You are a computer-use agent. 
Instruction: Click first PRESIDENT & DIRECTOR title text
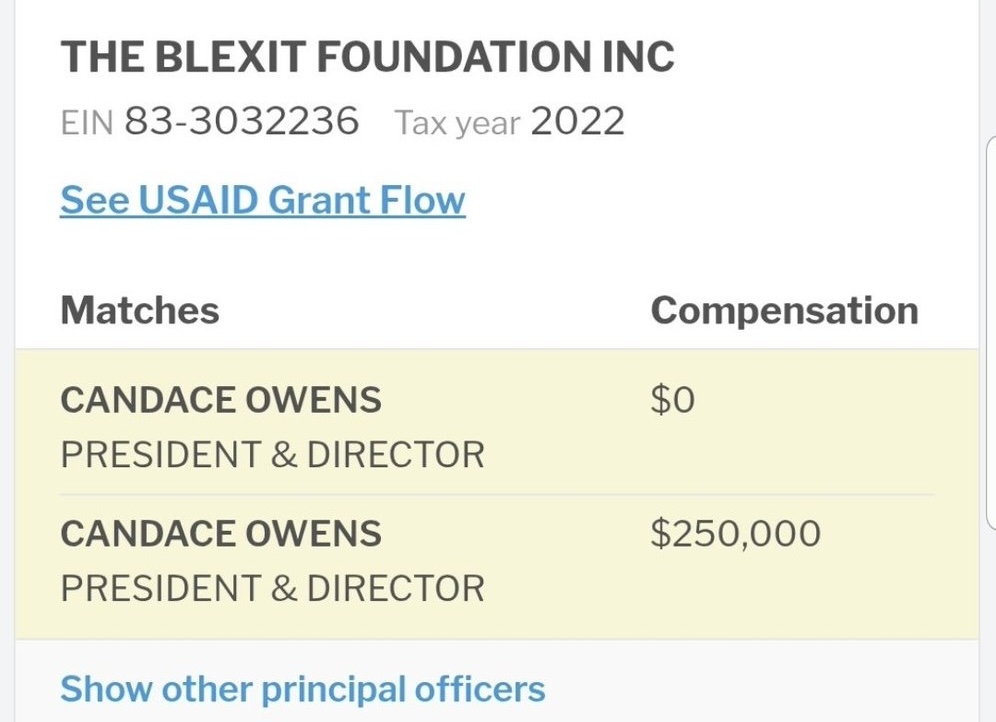pos(273,455)
